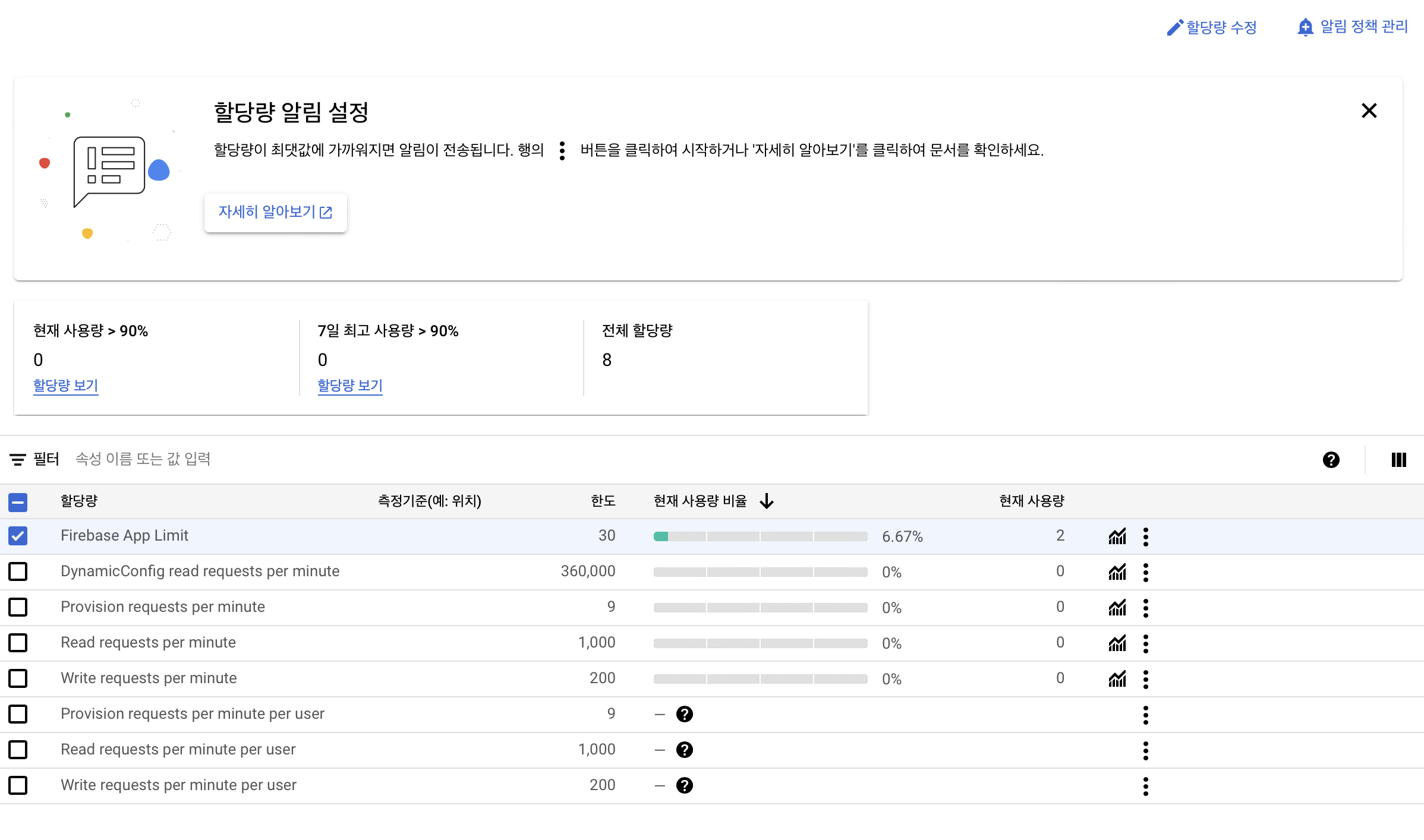Click help icon for Read requests per user
The image size is (1424, 840).
click(x=685, y=750)
